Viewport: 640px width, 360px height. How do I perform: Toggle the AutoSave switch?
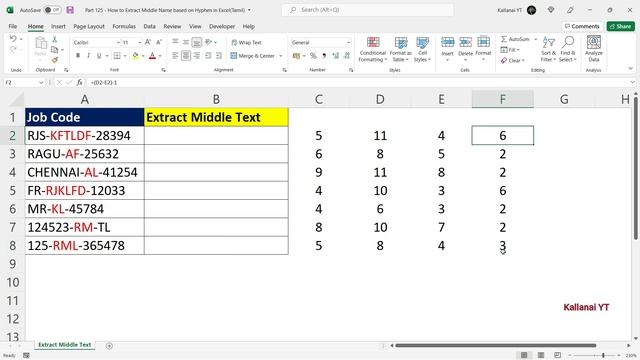tap(52, 10)
